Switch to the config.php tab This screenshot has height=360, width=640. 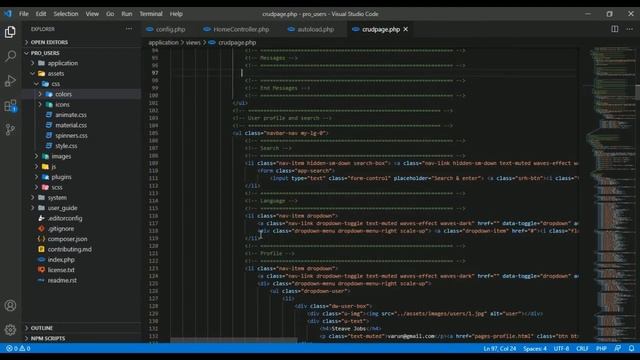169,29
